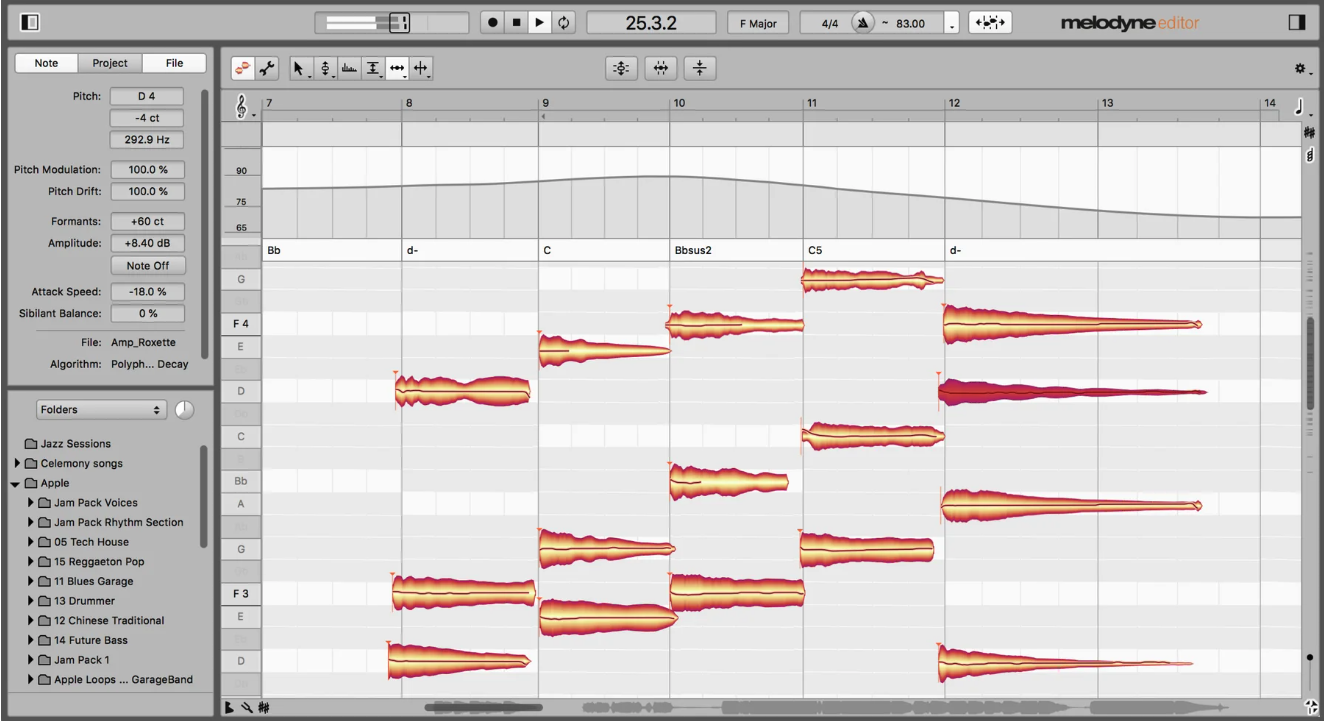Click the C5 chord label
1324x721 pixels.
tap(815, 251)
